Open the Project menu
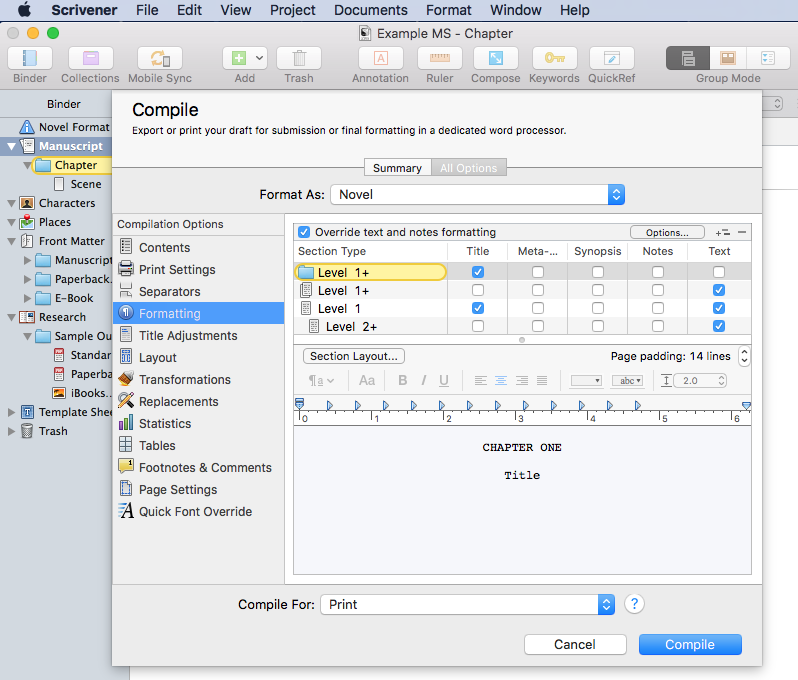The image size is (798, 680). 293,10
